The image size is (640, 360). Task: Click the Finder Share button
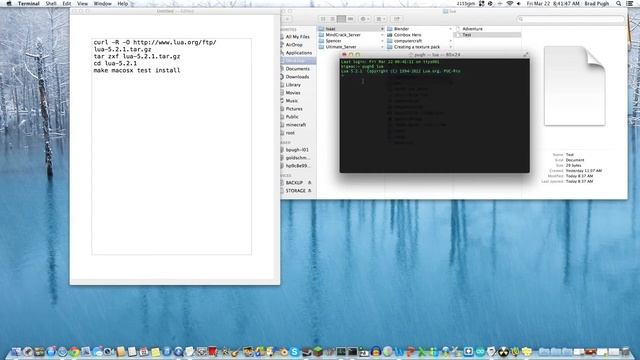[x=396, y=19]
